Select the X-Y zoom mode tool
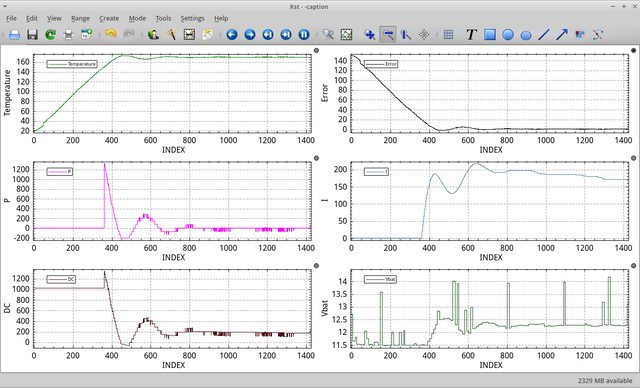The height and width of the screenshot is (388, 640). (x=370, y=35)
